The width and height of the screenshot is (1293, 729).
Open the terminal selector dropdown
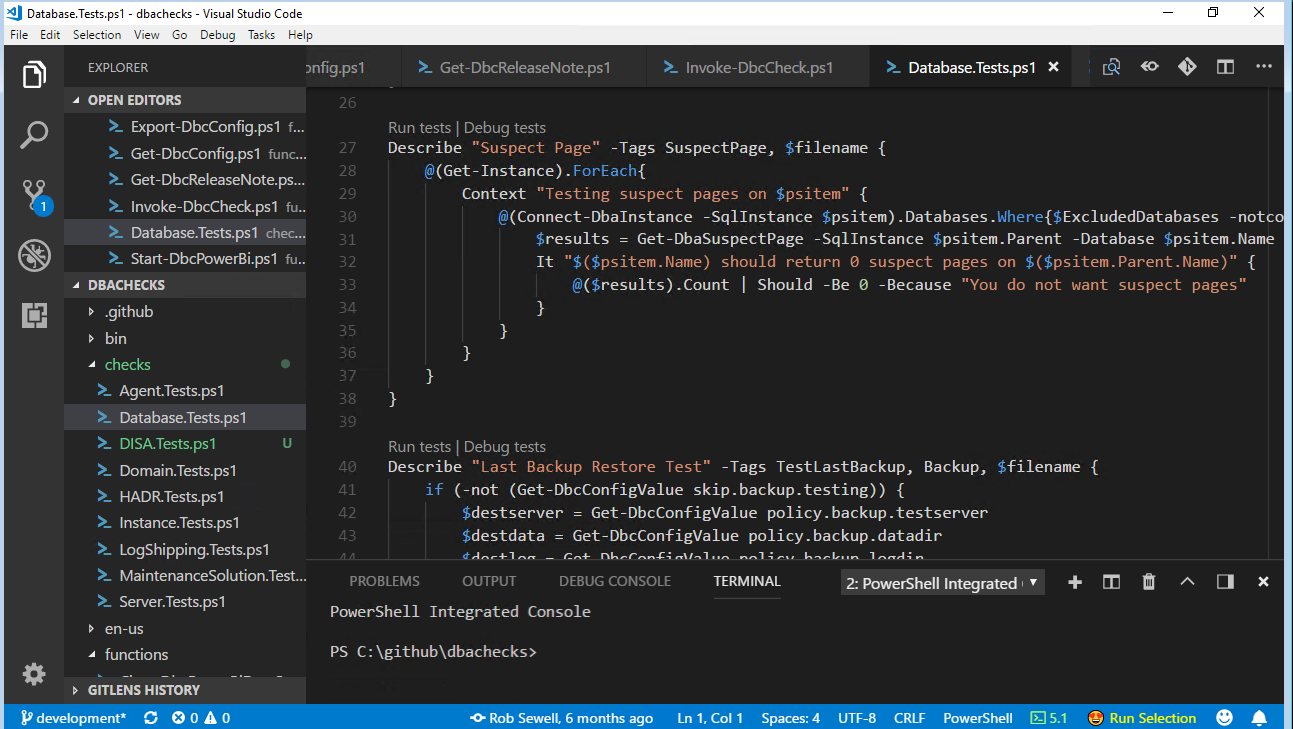point(940,581)
